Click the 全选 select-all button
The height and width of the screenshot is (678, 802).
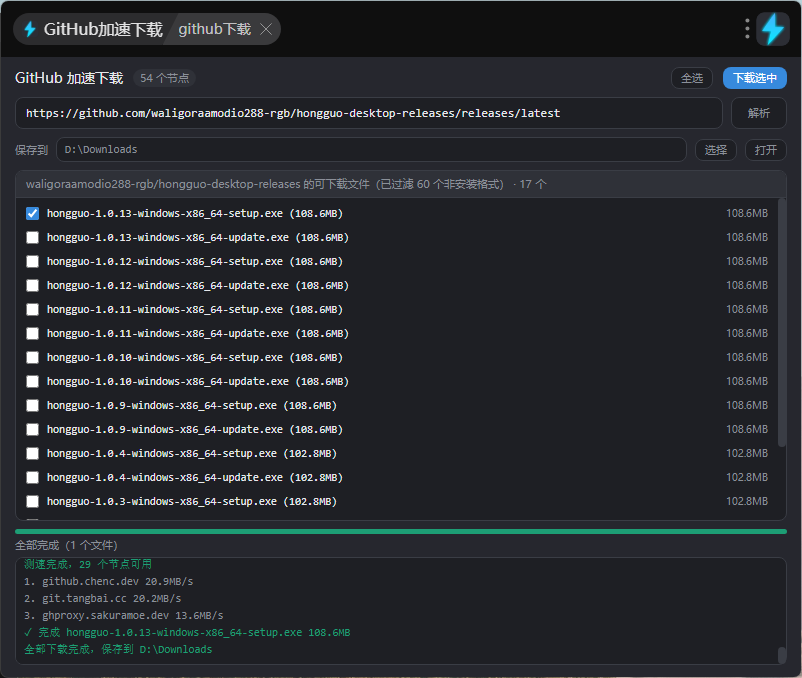[692, 78]
